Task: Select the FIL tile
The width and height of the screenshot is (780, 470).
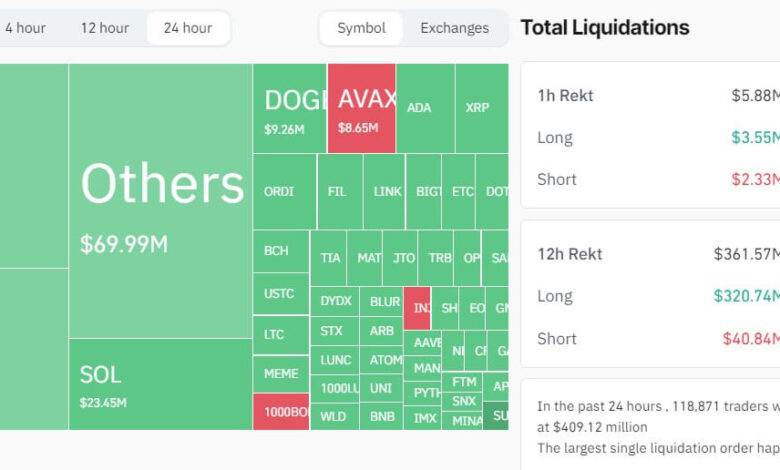Action: click(x=338, y=191)
